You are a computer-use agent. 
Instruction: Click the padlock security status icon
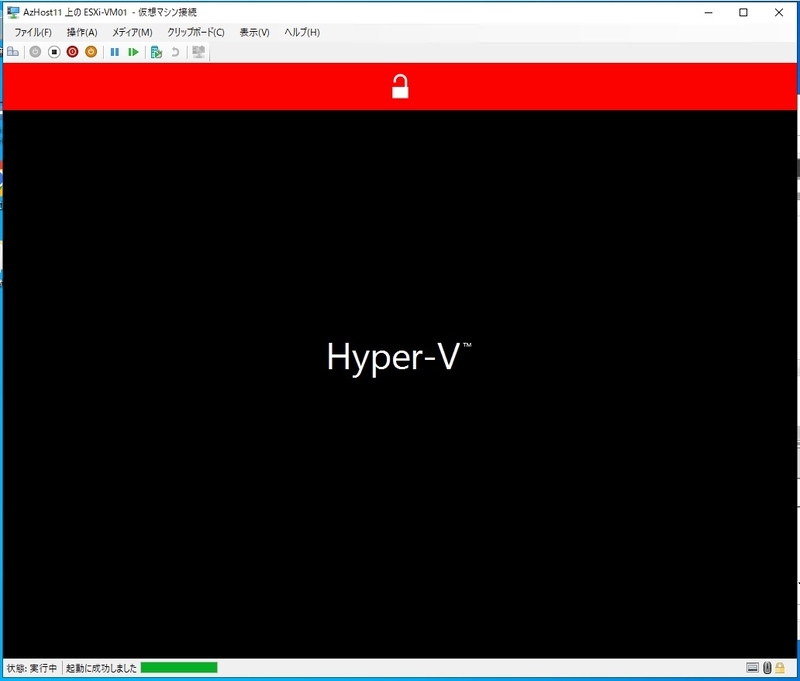(780, 667)
